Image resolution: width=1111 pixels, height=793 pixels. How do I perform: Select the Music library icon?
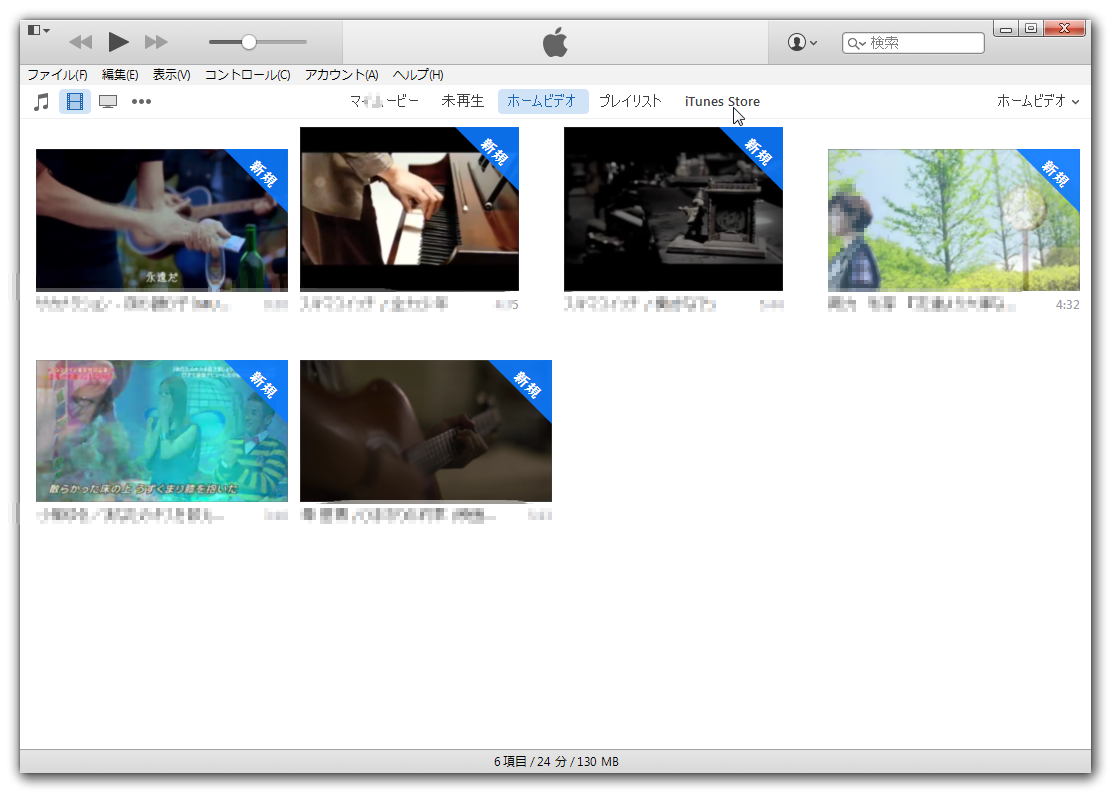(x=41, y=101)
